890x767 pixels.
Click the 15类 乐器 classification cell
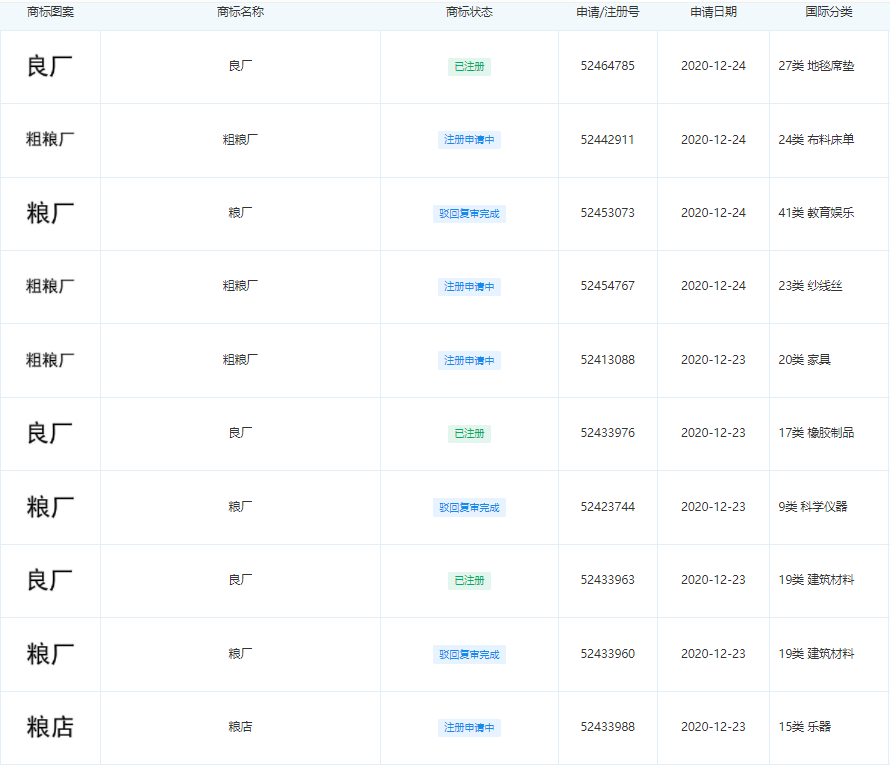(804, 727)
